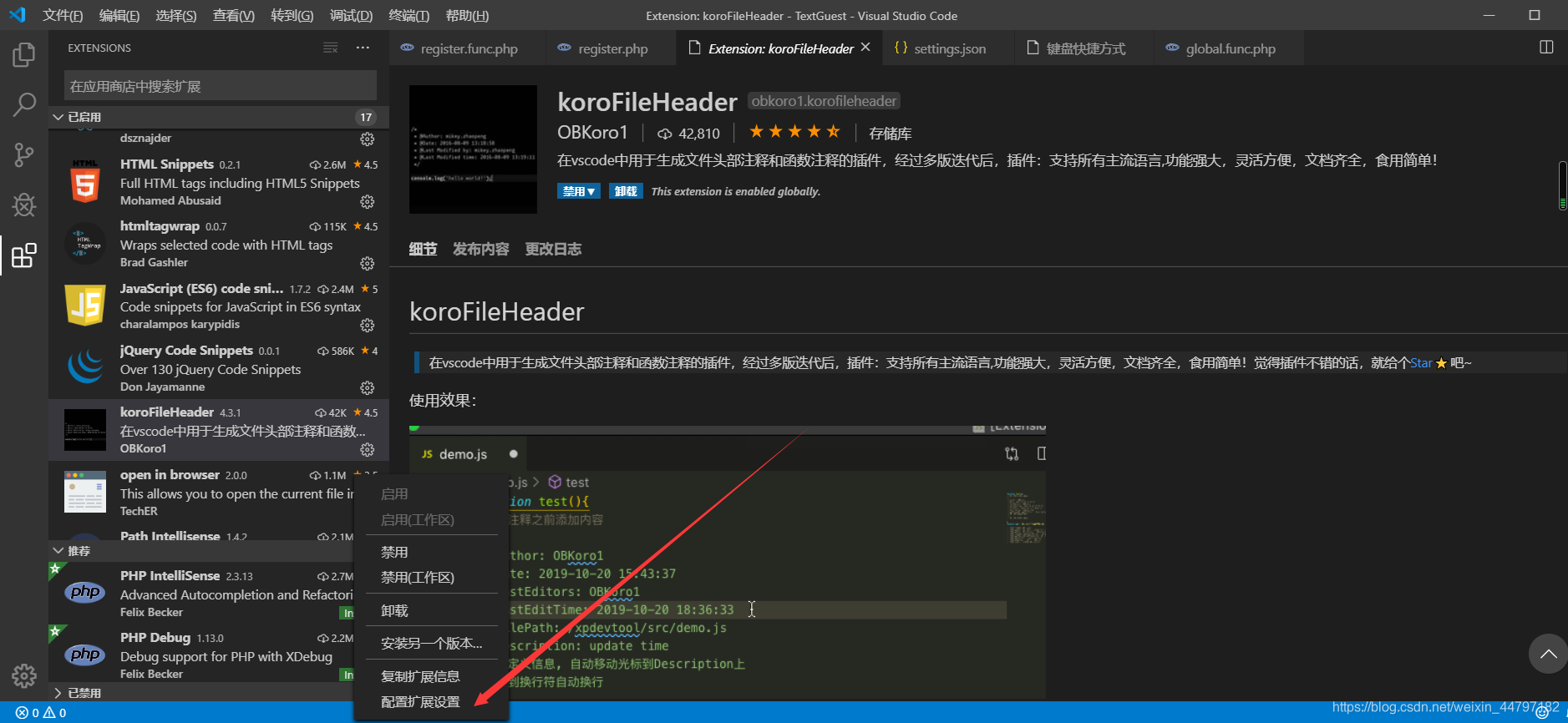Click the VS Code logo in title bar
Viewport: 1568px width, 723px height.
(x=18, y=15)
